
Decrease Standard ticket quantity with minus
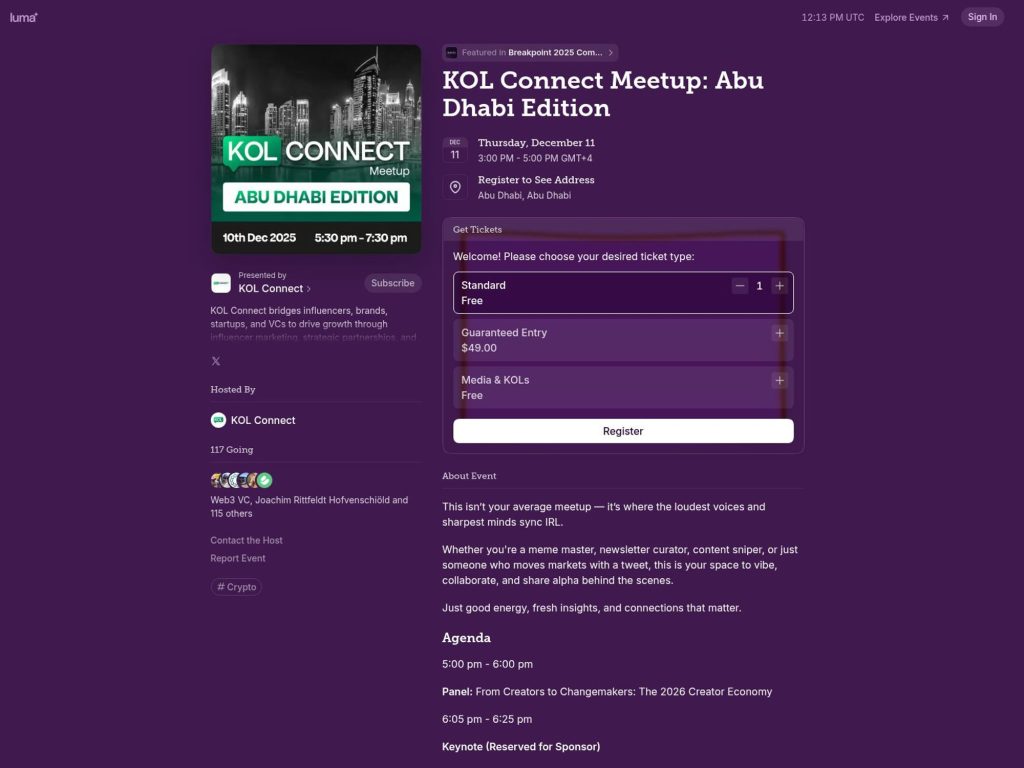(x=740, y=285)
